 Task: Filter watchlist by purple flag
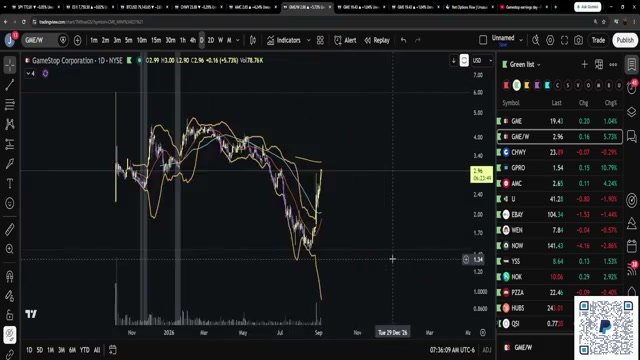pyautogui.click(x=537, y=85)
